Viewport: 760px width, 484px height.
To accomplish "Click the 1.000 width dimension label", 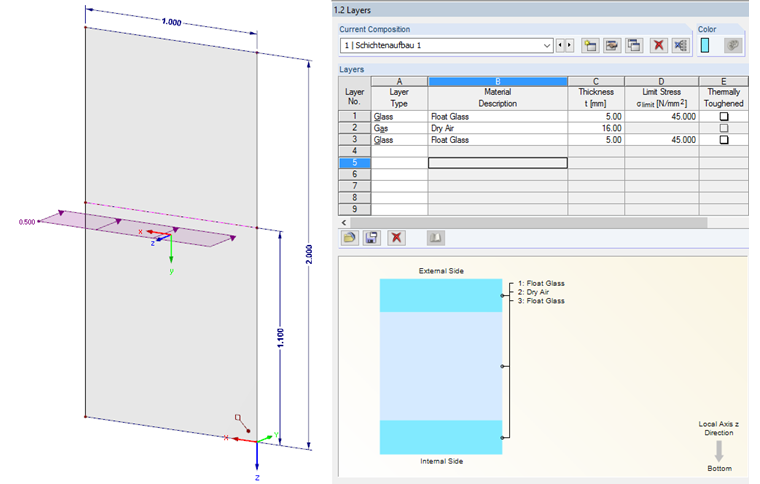I will (171, 22).
